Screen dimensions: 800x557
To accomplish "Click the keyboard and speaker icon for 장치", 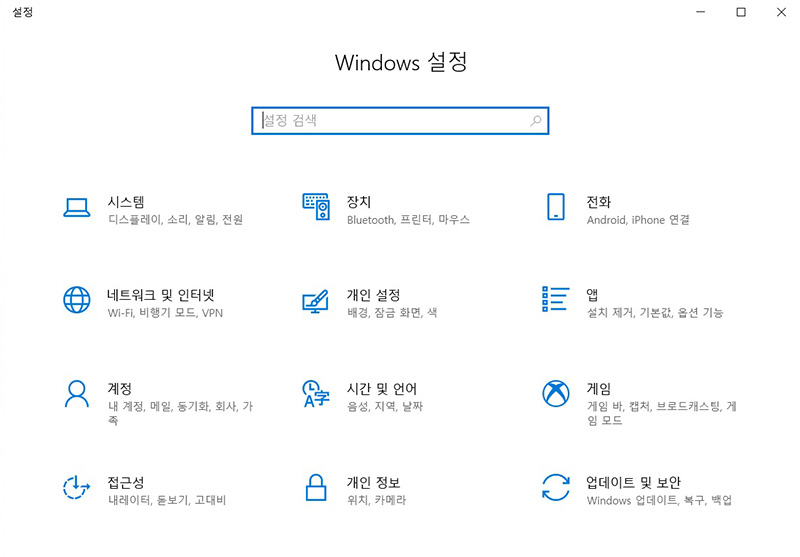I will (x=316, y=207).
